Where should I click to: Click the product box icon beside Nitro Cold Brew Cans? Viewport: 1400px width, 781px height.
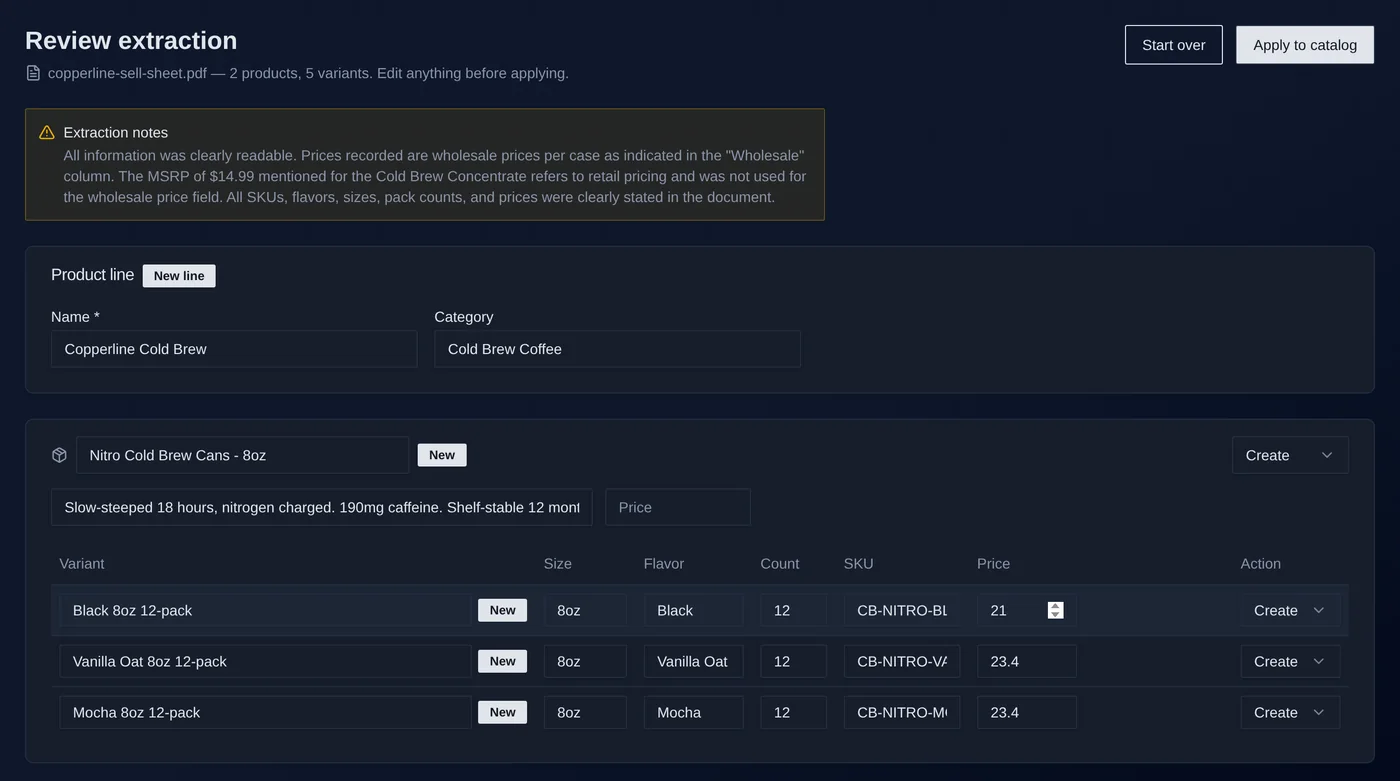pos(59,455)
